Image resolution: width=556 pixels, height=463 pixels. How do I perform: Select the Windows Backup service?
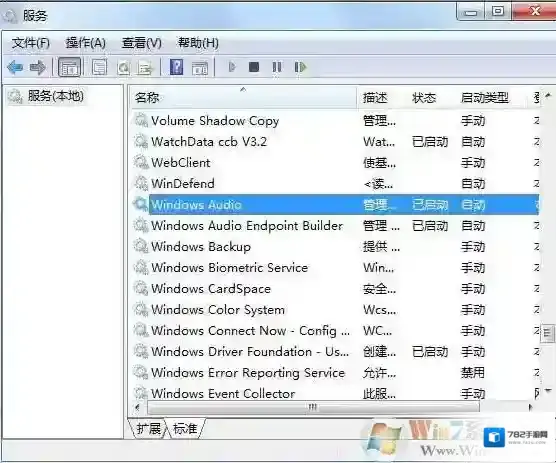[x=201, y=246]
